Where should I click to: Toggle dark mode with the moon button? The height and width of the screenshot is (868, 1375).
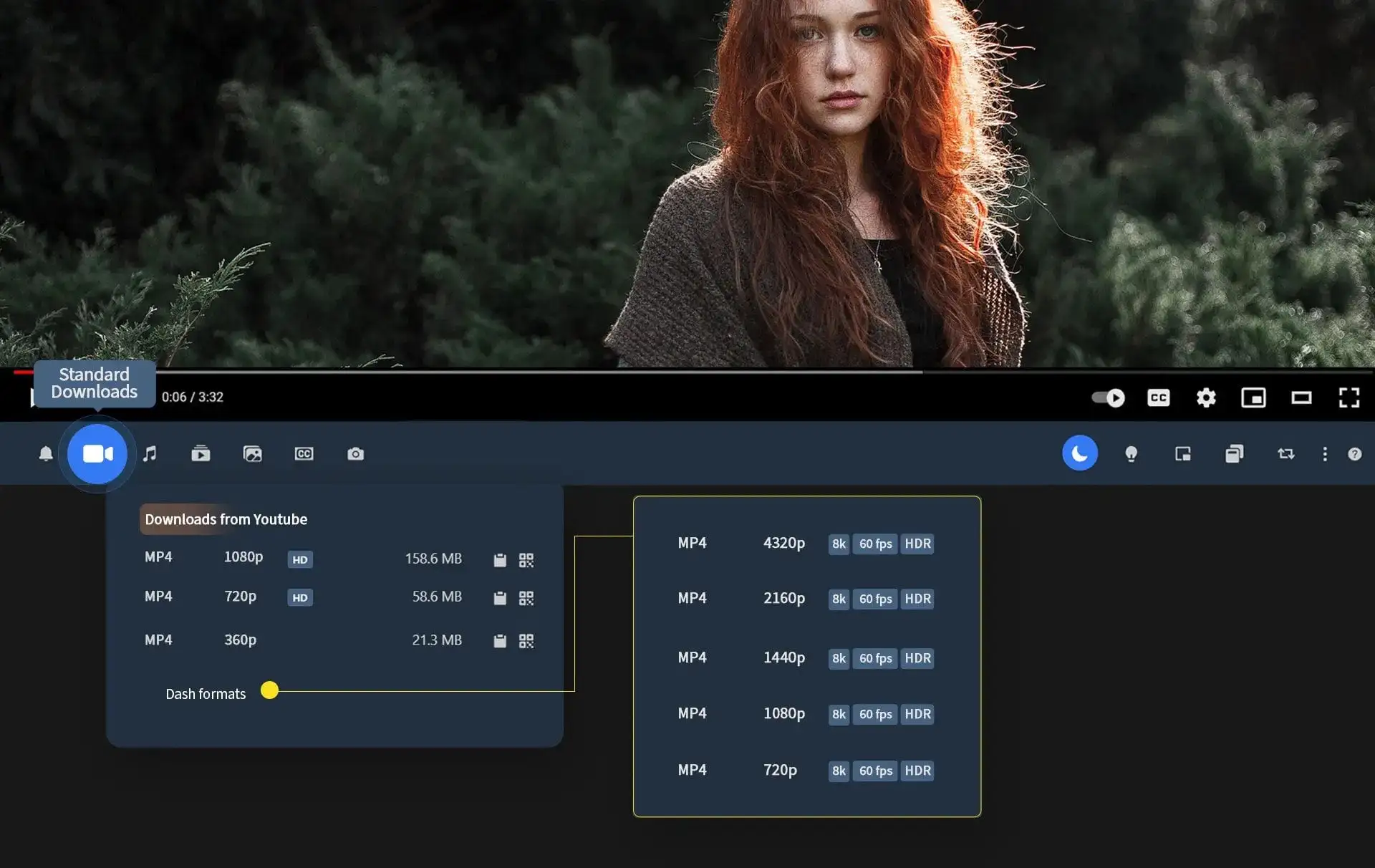tap(1080, 453)
